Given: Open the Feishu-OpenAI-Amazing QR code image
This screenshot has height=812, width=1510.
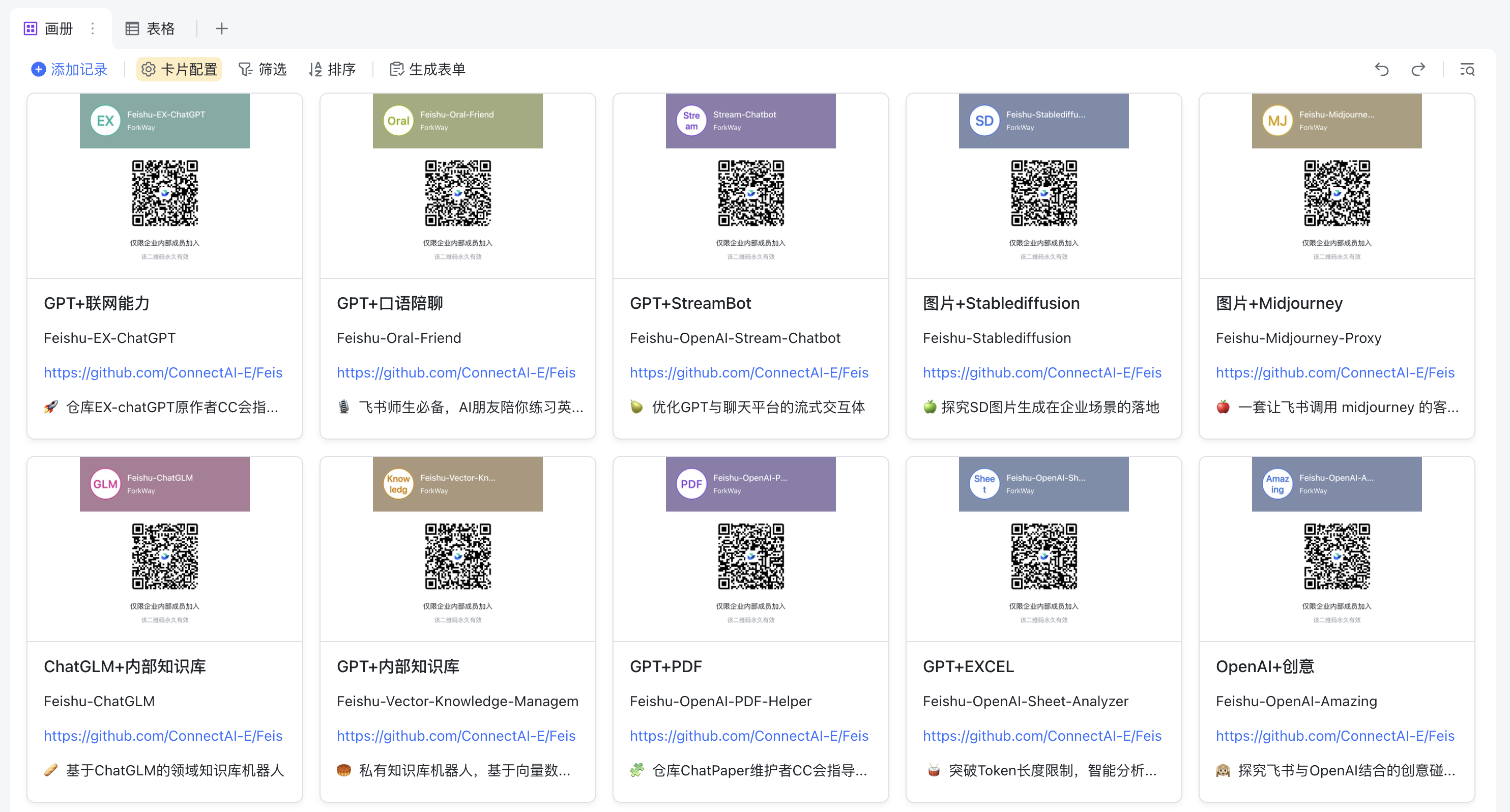Looking at the screenshot, I should 1337,557.
